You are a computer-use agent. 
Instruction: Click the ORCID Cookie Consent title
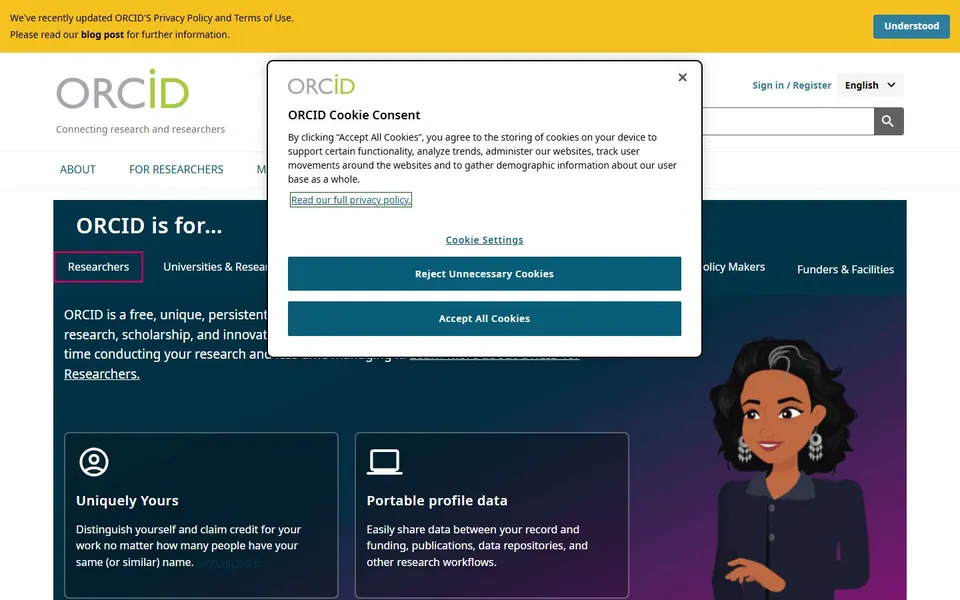[354, 115]
